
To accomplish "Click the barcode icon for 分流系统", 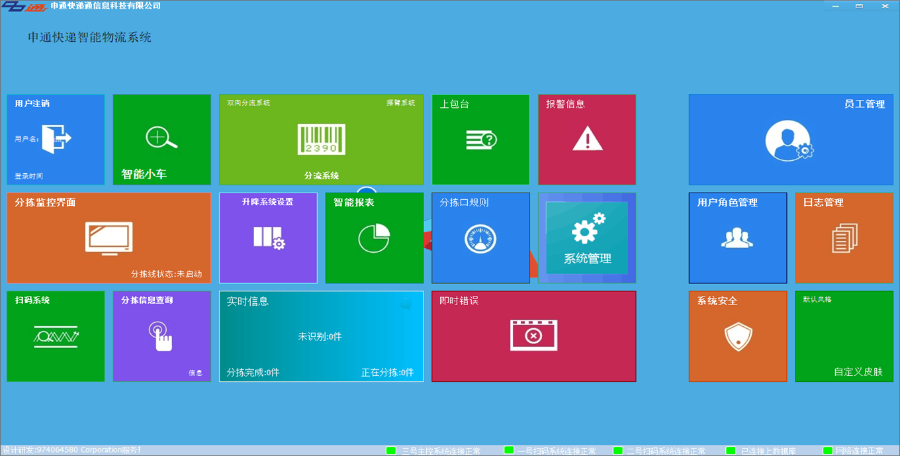I will (x=321, y=140).
